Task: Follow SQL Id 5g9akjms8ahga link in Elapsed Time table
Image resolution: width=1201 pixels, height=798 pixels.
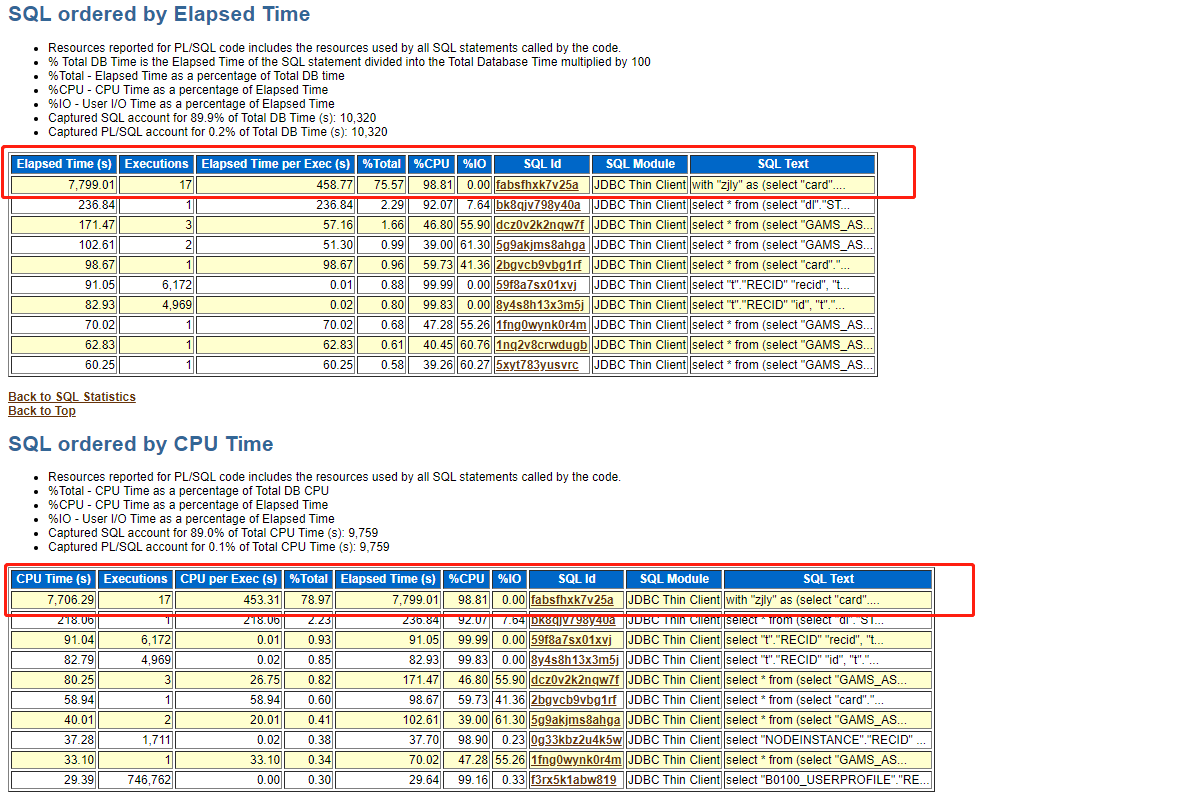Action: (541, 245)
